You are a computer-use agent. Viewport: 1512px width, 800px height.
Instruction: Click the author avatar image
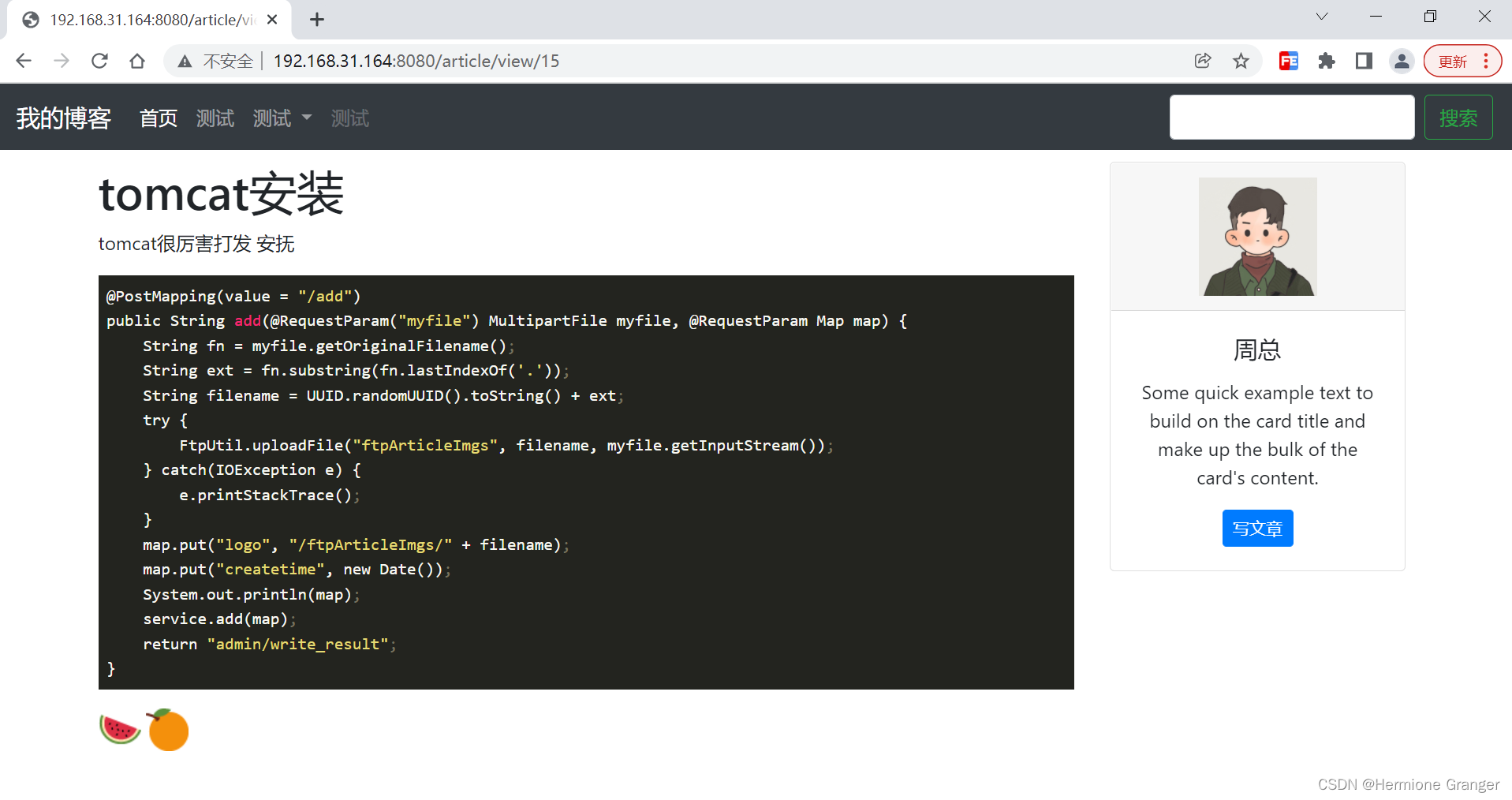(1257, 237)
